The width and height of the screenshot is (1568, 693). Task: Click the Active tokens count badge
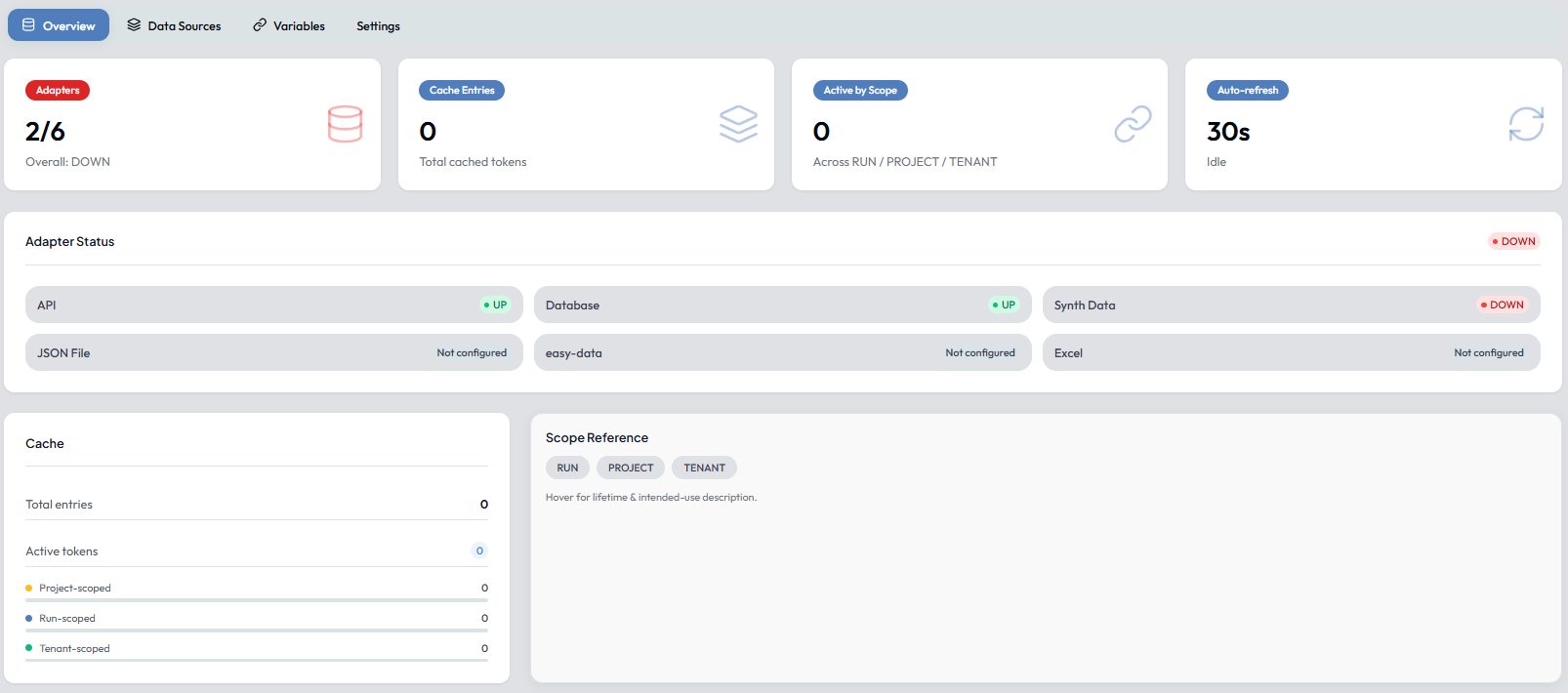coord(479,550)
